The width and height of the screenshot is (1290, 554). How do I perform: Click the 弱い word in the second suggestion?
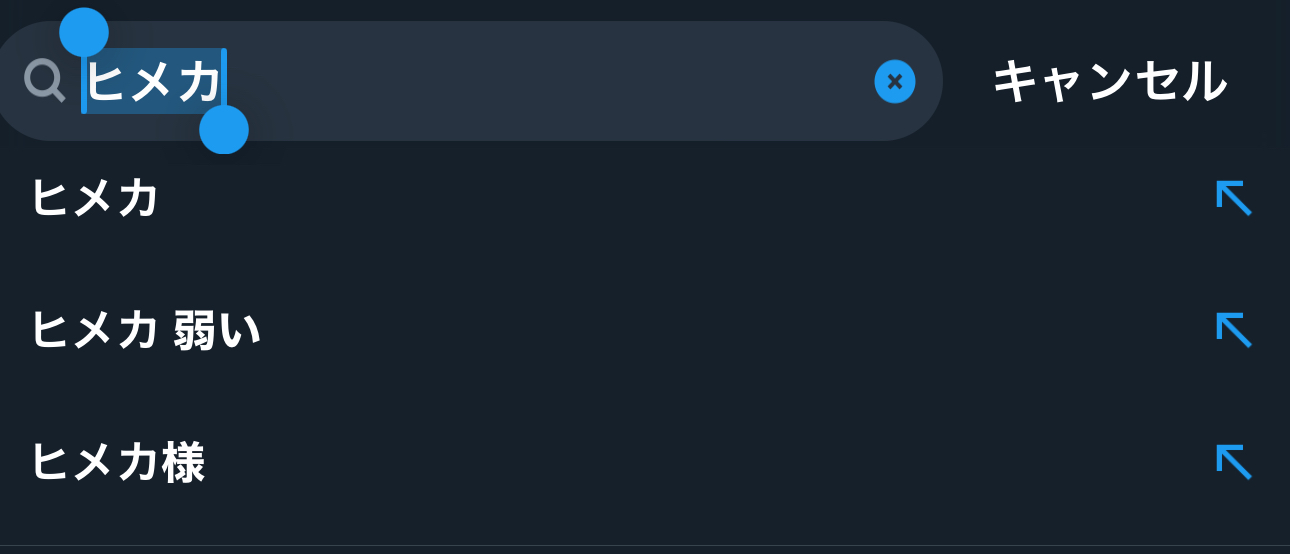[217, 330]
